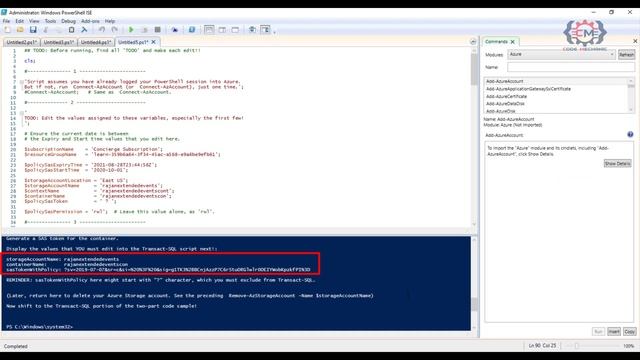
Task: Switch to the Untitled2.ps1 tab
Action: 22,42
